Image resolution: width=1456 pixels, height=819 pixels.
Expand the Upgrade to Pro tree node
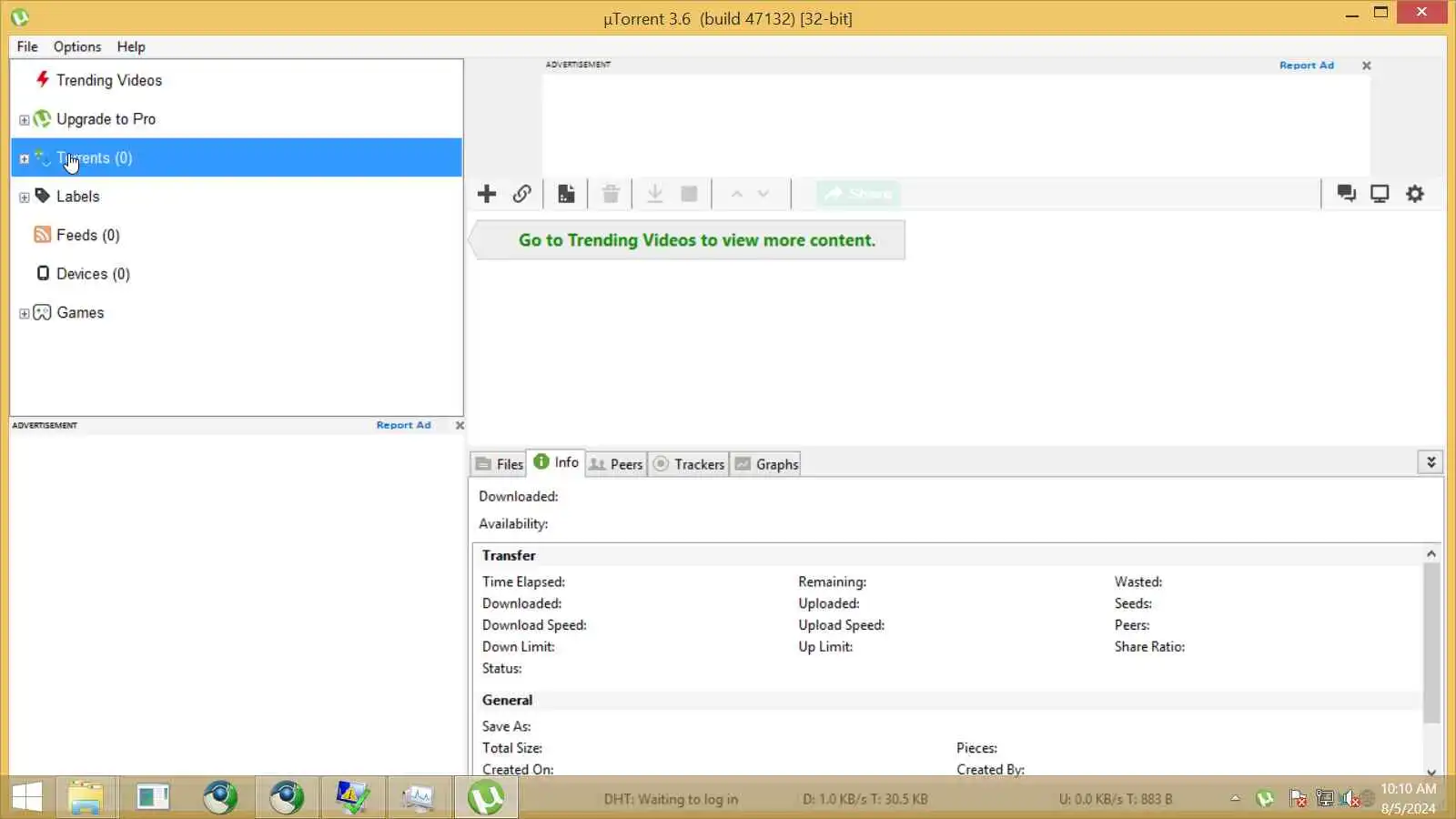tap(24, 119)
